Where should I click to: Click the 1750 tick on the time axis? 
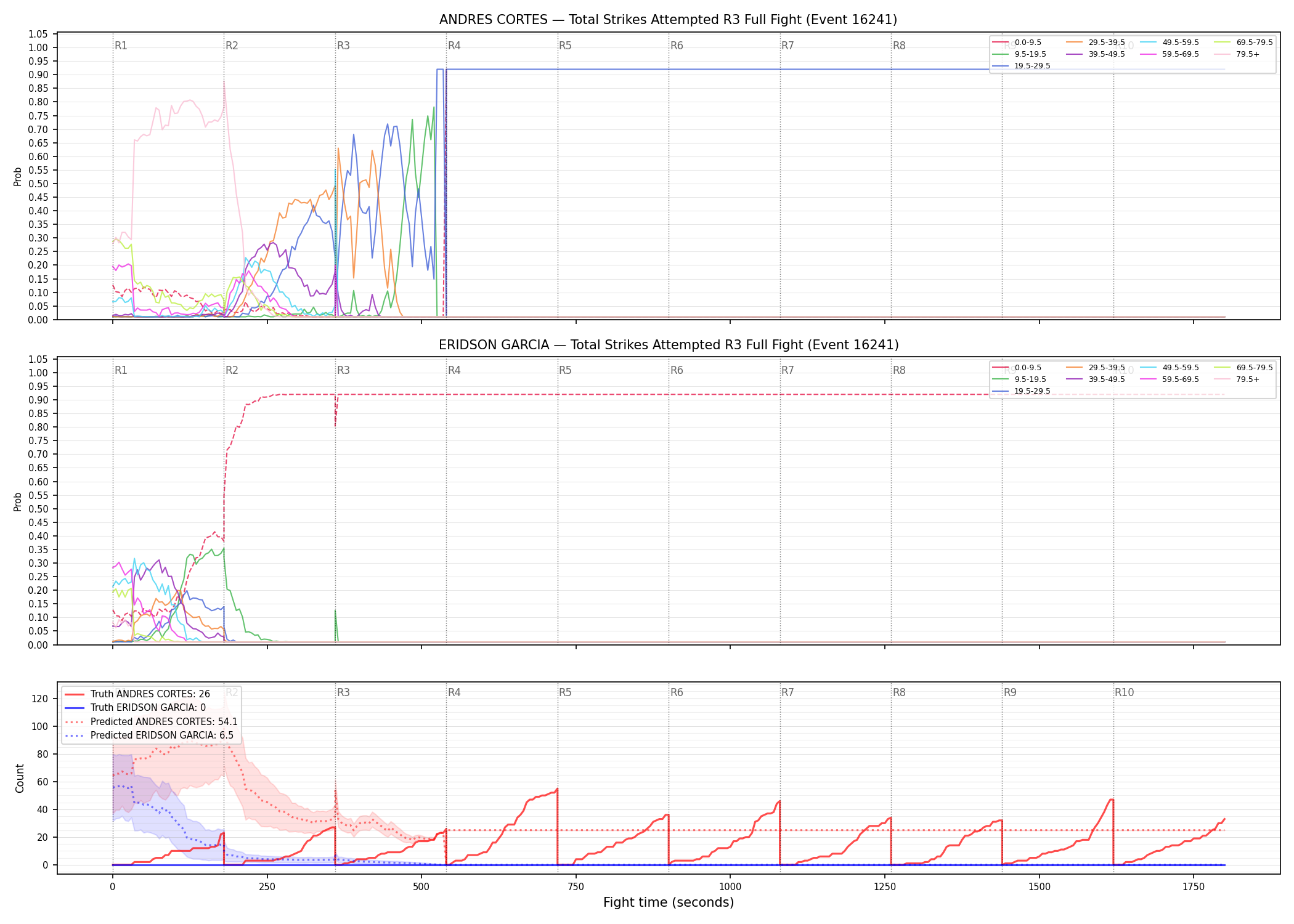coord(1194,886)
